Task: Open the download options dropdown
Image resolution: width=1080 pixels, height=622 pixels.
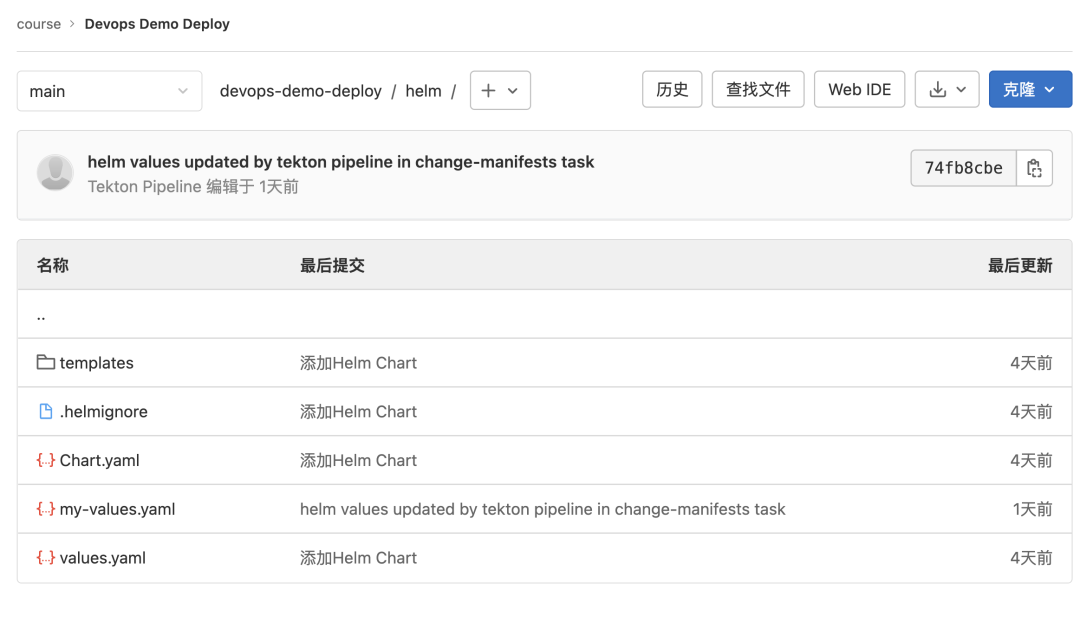Action: click(947, 90)
